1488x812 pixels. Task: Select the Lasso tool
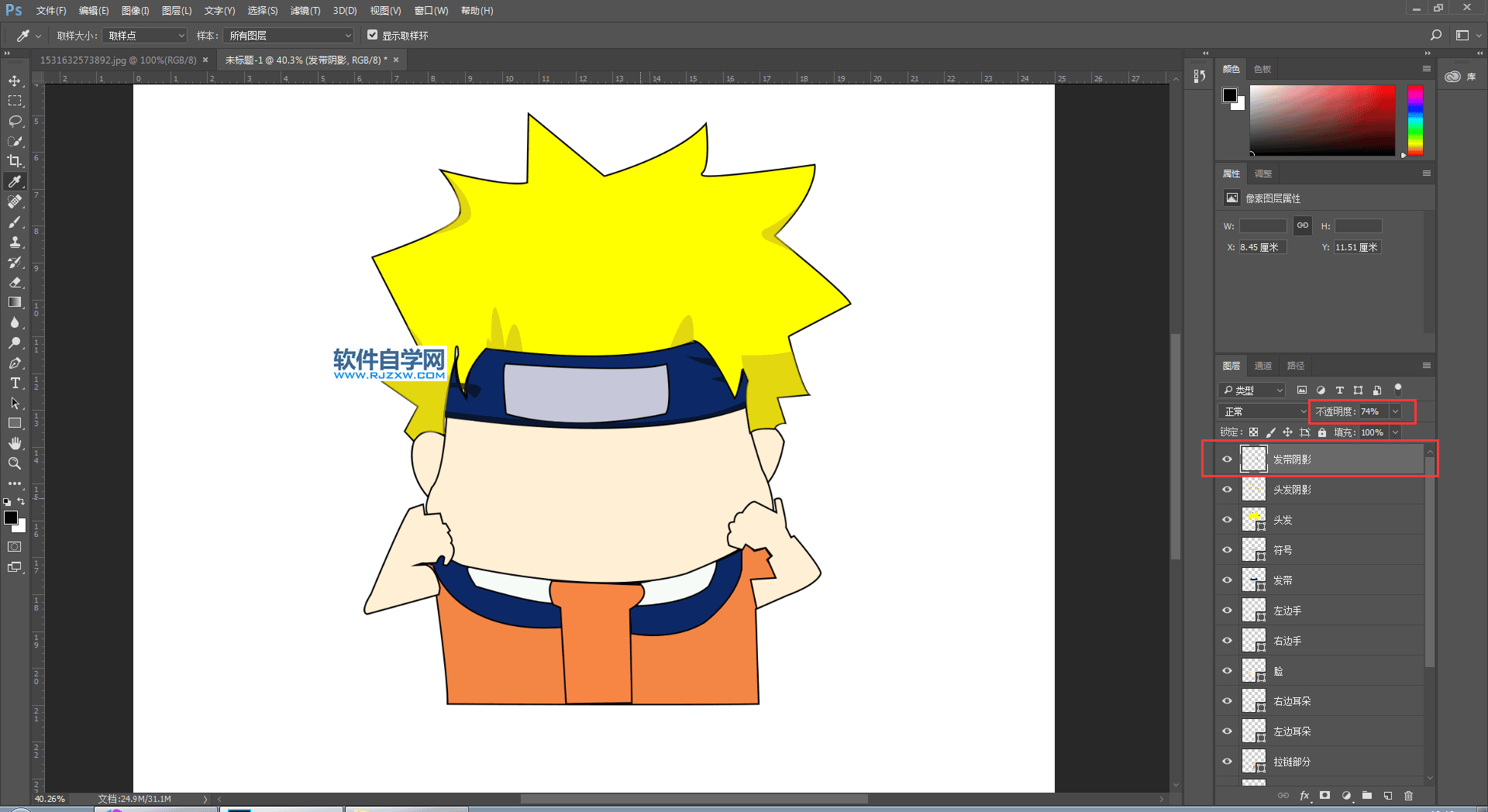point(15,122)
